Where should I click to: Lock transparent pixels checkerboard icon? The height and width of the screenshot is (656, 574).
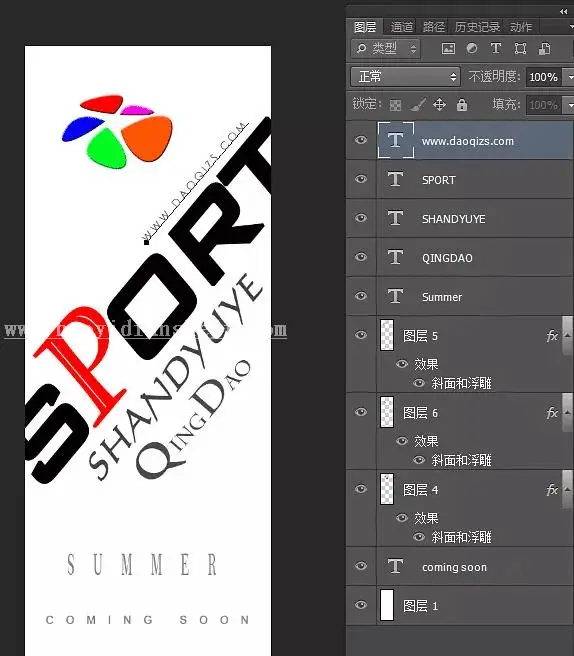(395, 105)
